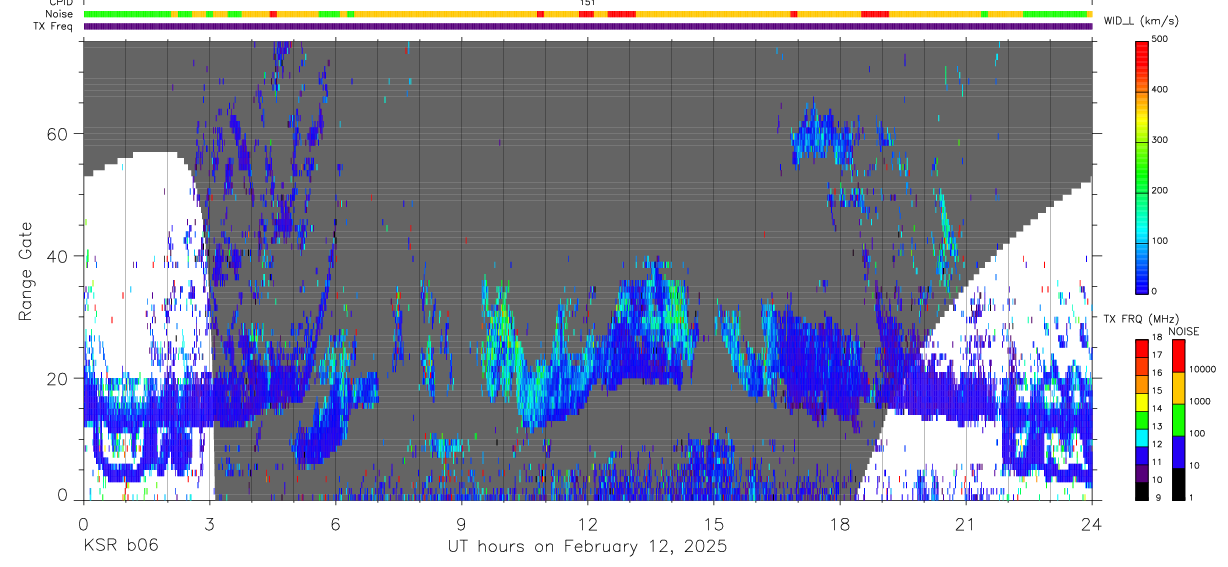This screenshot has width=1228, height=567.
Task: Click the '100' label on the WID colorbar
Action: (1160, 241)
